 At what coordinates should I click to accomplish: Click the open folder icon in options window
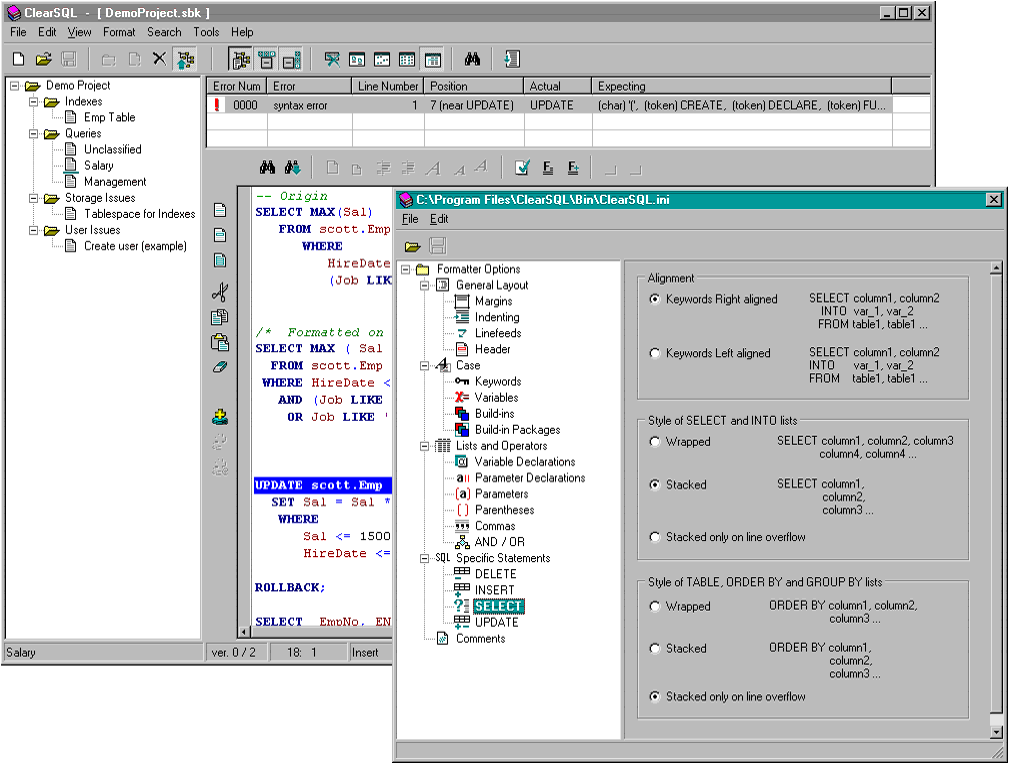(412, 246)
